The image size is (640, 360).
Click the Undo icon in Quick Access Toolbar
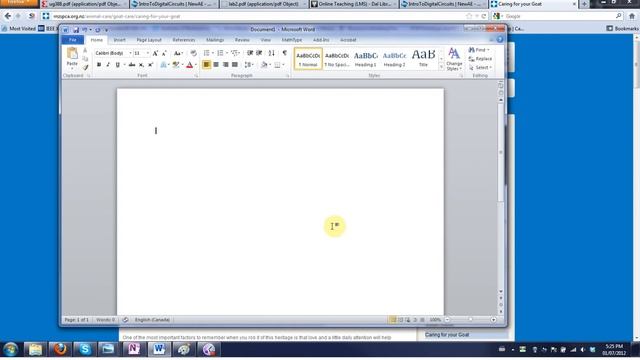pyautogui.click(x=85, y=30)
